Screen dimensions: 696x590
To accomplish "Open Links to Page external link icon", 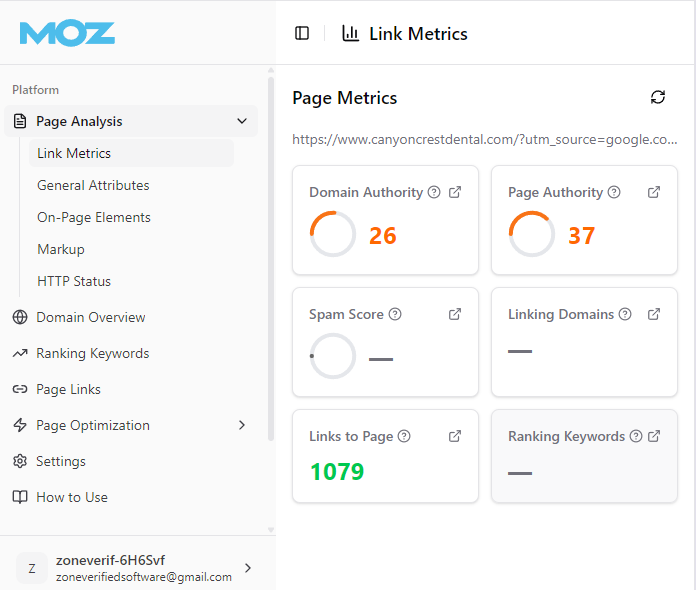I will coord(455,436).
